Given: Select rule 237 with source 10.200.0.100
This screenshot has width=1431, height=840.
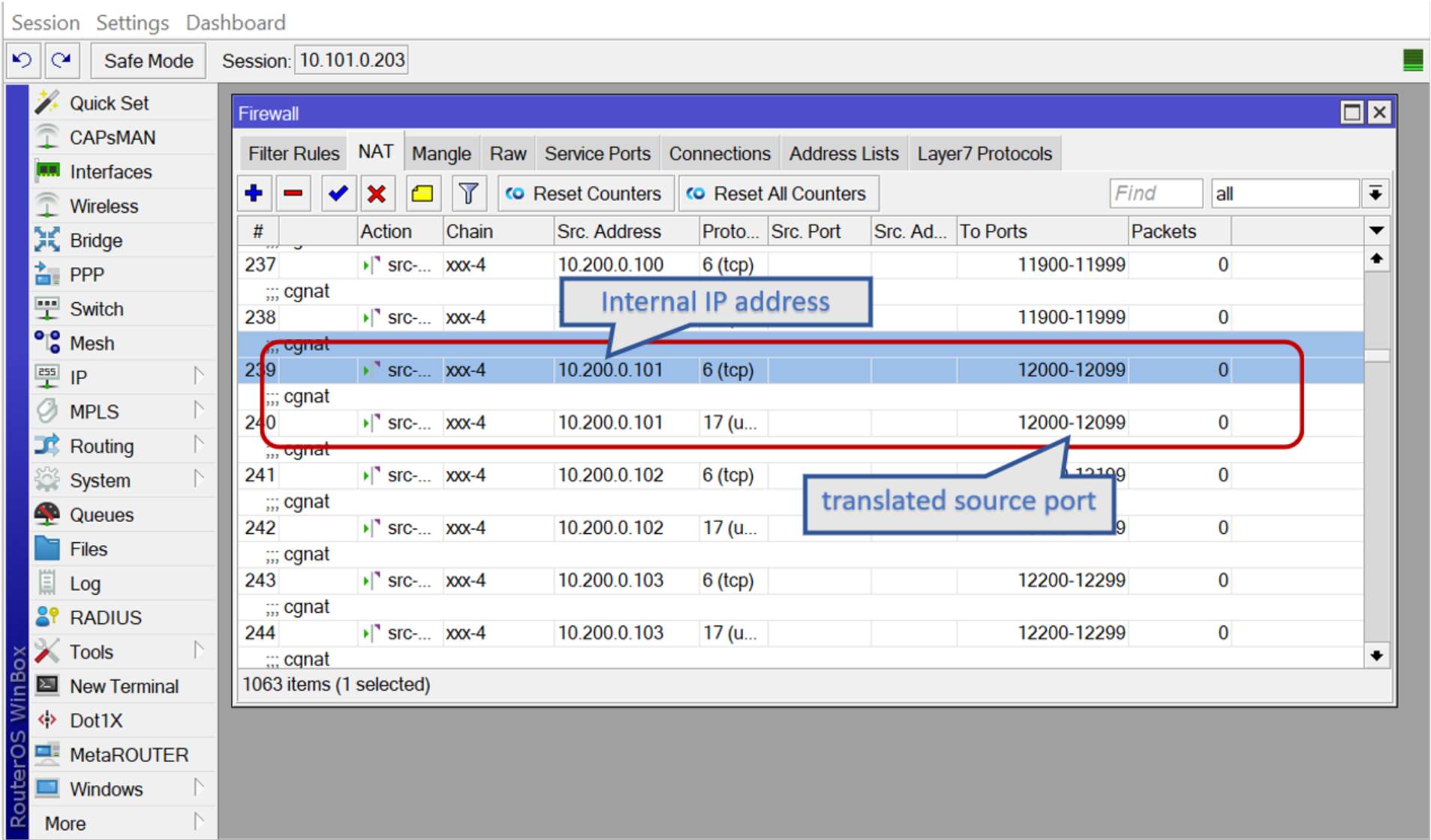Looking at the screenshot, I should (x=800, y=265).
